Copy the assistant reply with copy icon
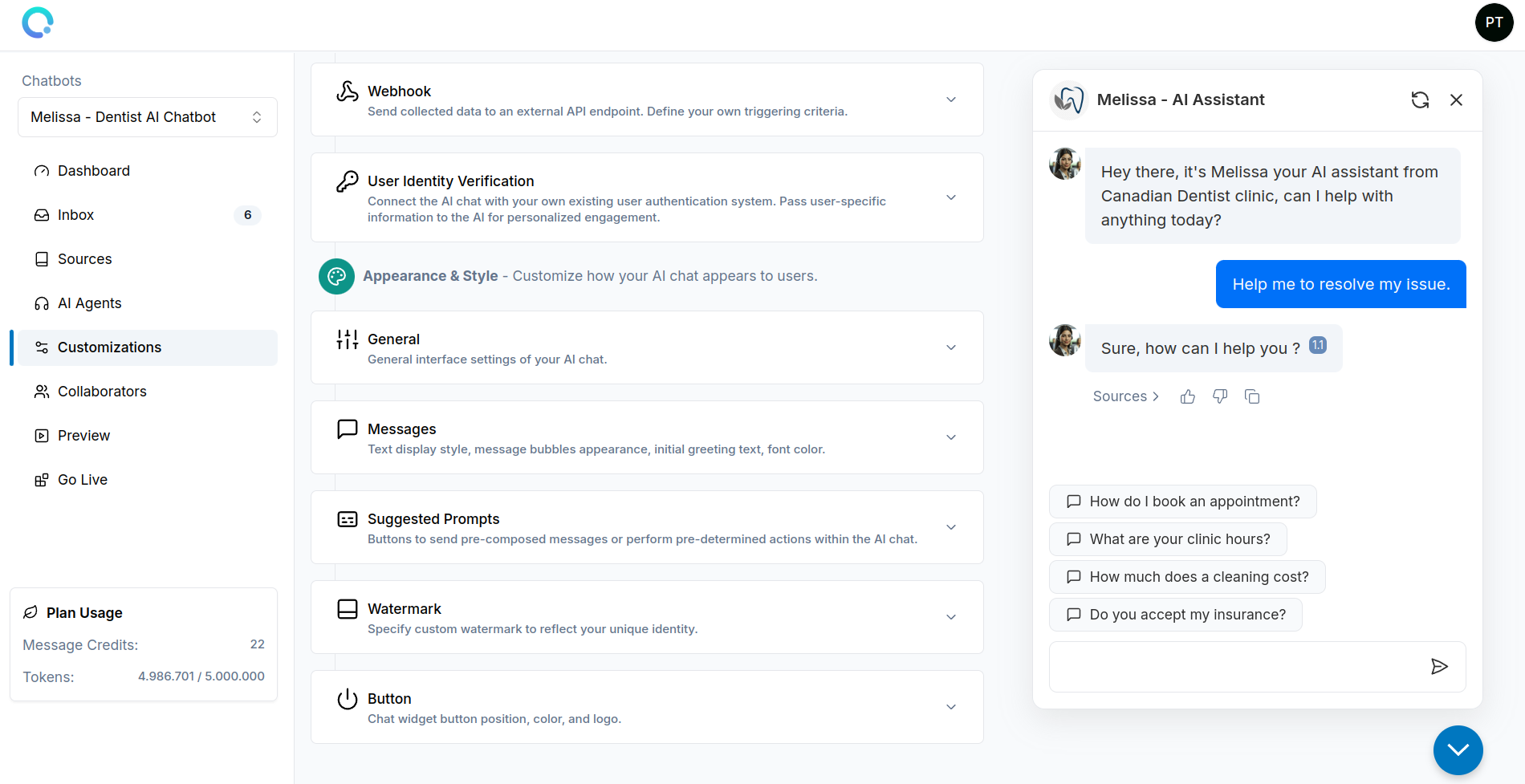The image size is (1525, 784). 1252,396
